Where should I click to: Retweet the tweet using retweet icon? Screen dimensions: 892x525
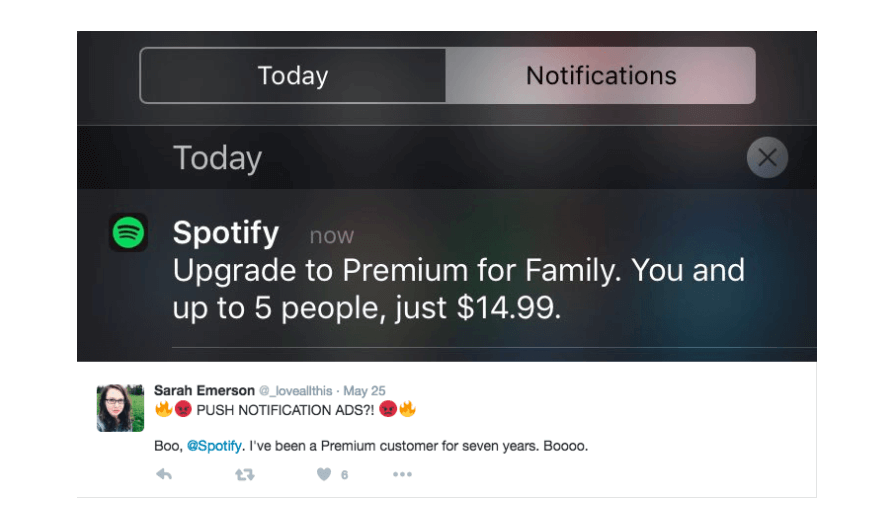245,474
